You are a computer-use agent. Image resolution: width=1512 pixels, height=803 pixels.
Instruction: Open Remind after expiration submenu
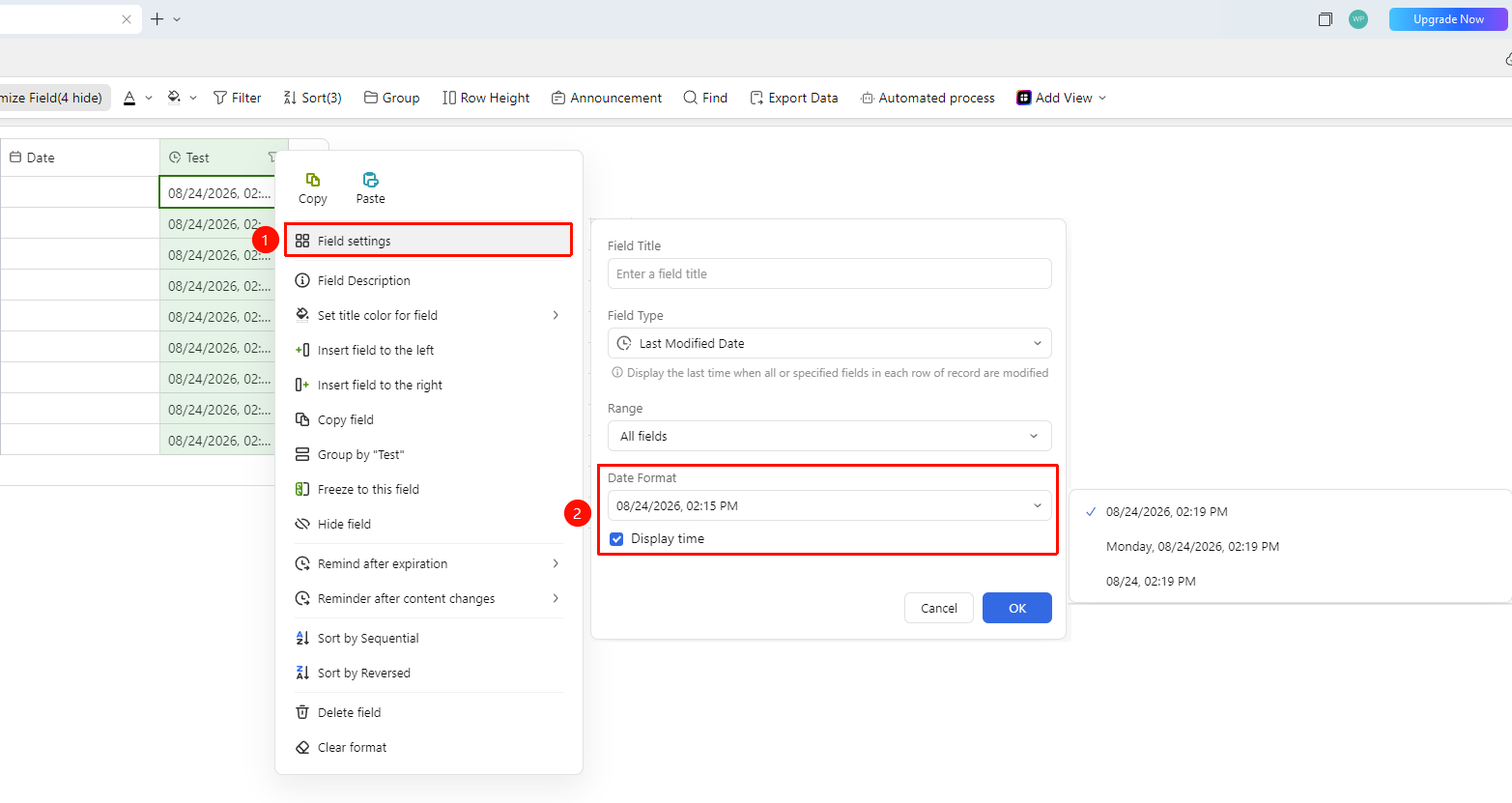tap(429, 563)
